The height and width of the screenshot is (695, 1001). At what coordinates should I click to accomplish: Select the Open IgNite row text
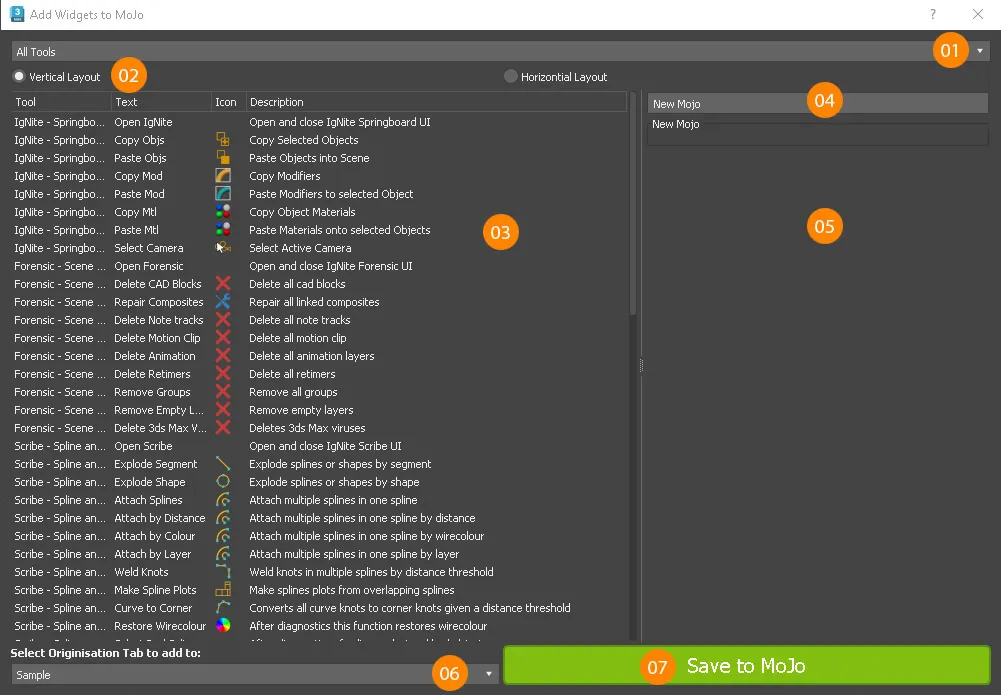[x=143, y=122]
